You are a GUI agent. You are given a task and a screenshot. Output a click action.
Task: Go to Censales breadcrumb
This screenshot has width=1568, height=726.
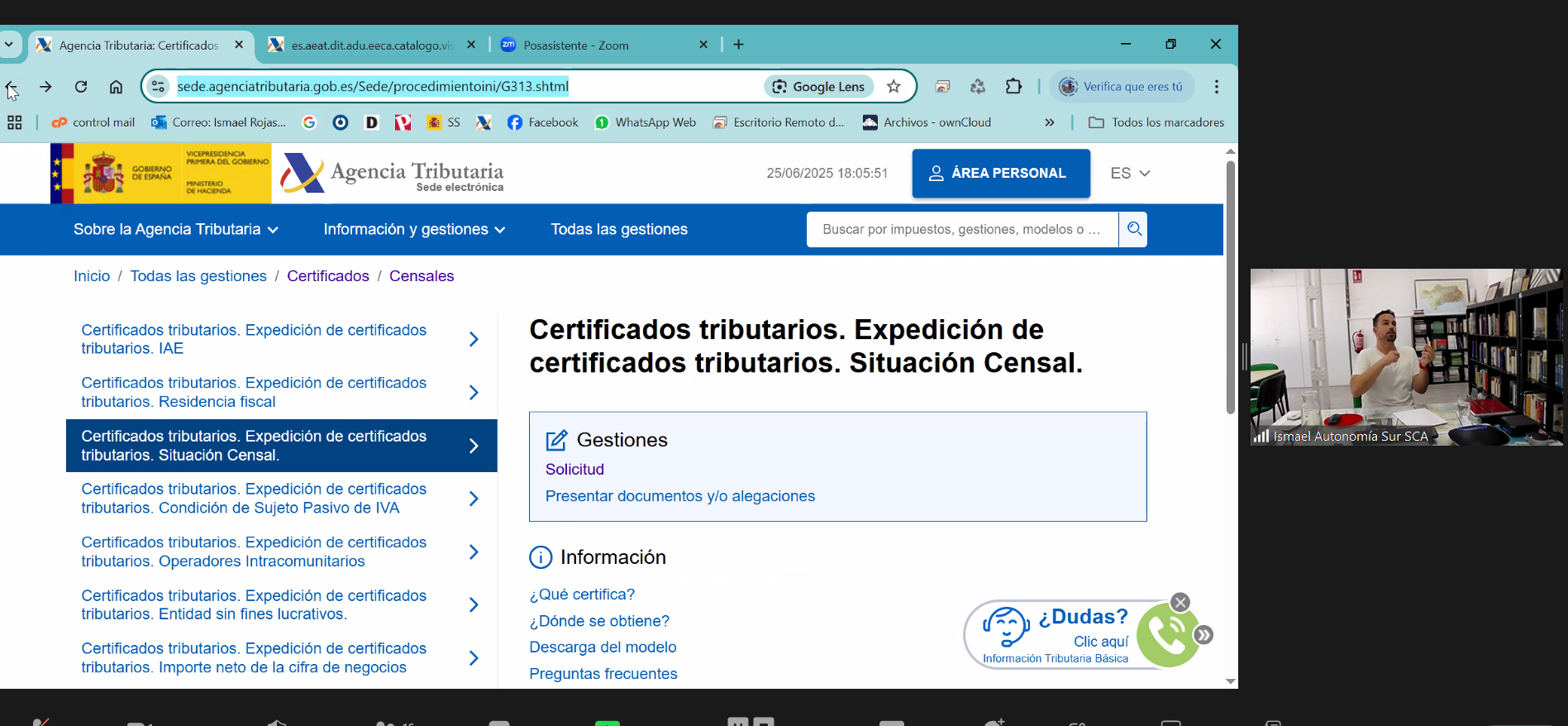422,276
